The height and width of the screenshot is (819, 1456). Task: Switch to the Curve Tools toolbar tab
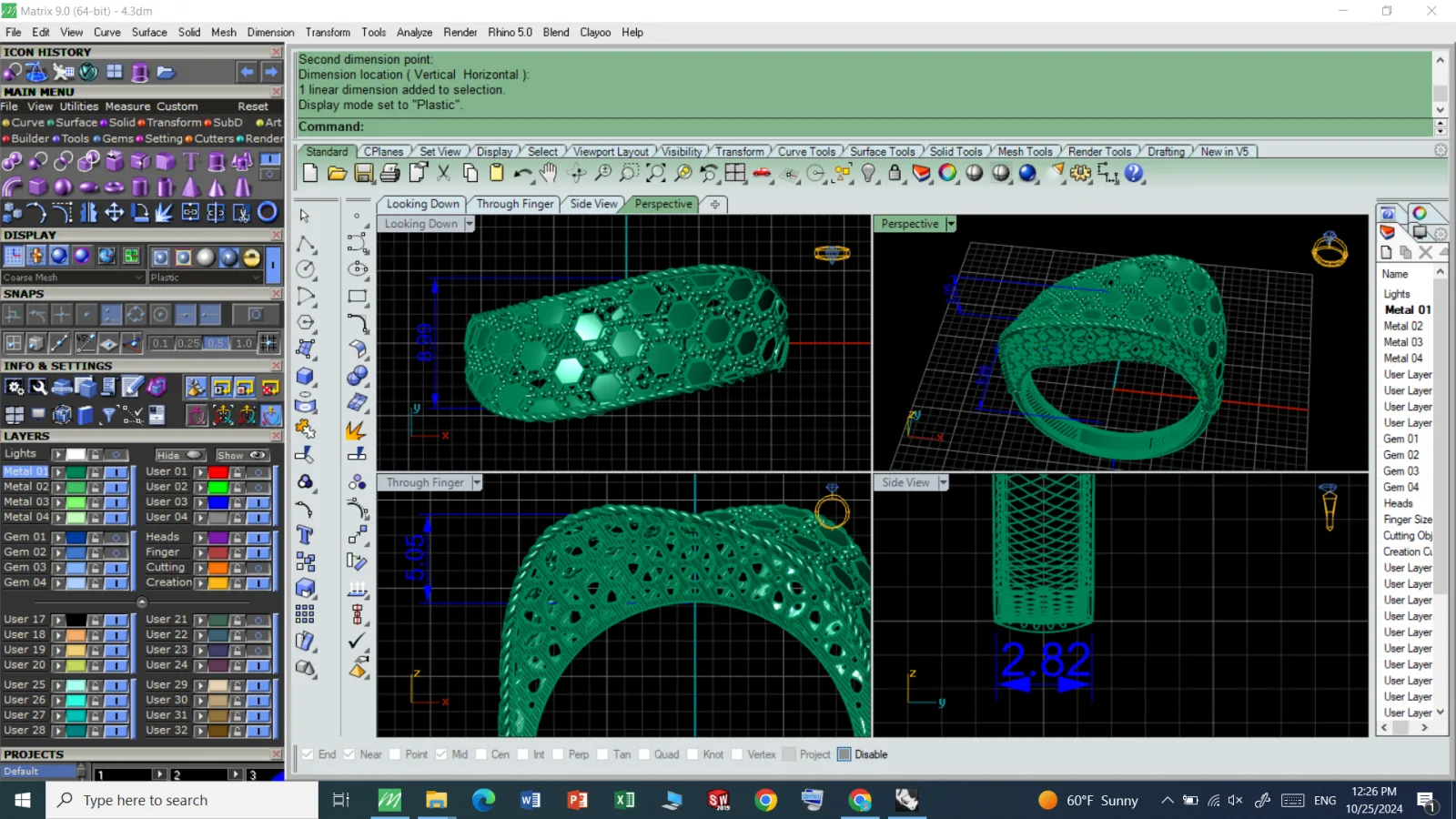pyautogui.click(x=806, y=152)
